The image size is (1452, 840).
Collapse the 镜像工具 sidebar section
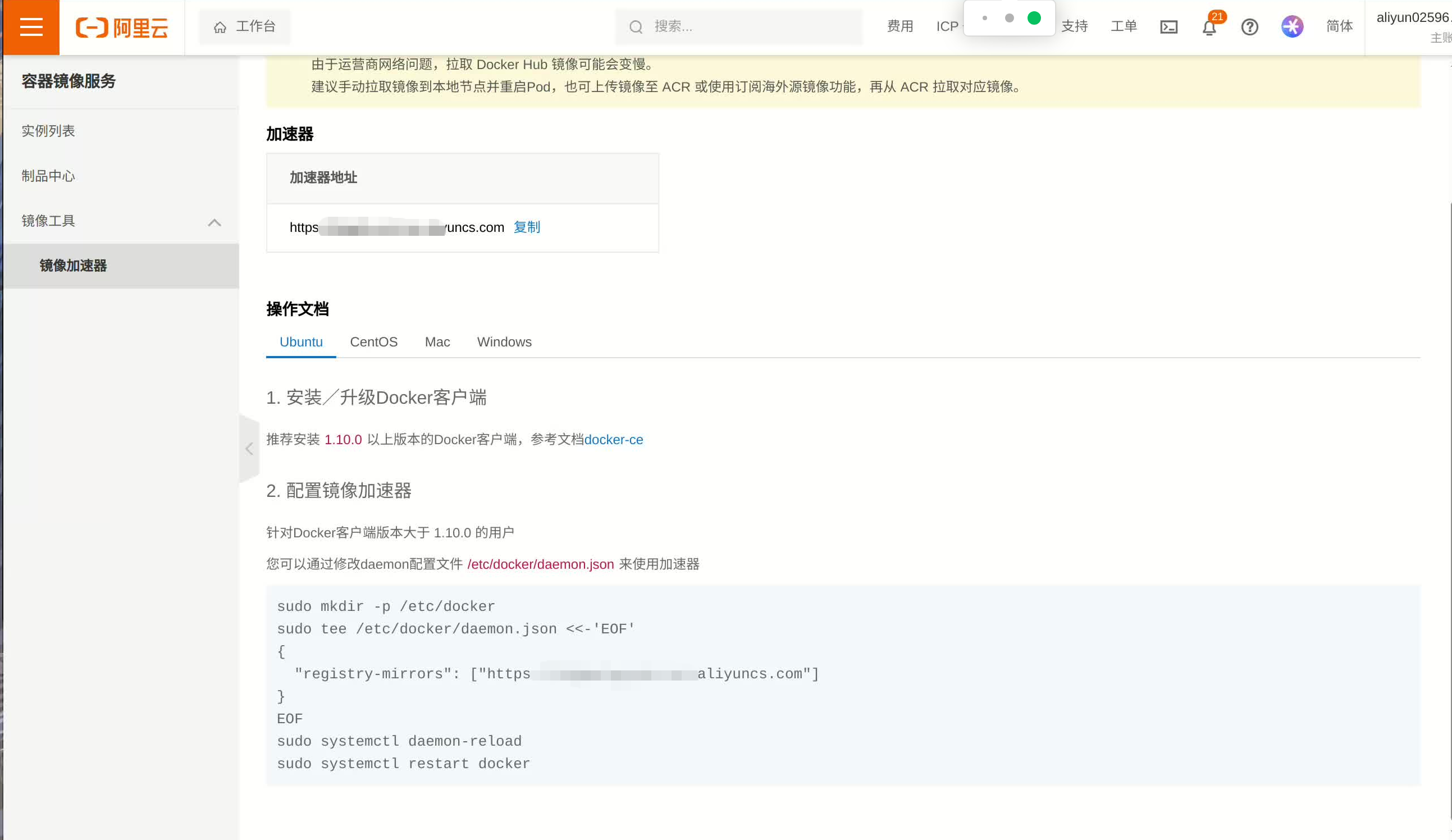click(x=214, y=222)
